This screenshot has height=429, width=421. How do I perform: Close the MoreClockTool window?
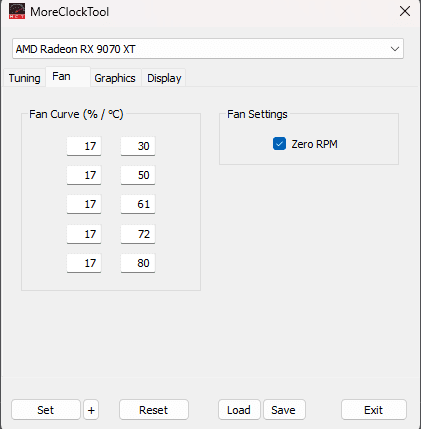point(405,11)
